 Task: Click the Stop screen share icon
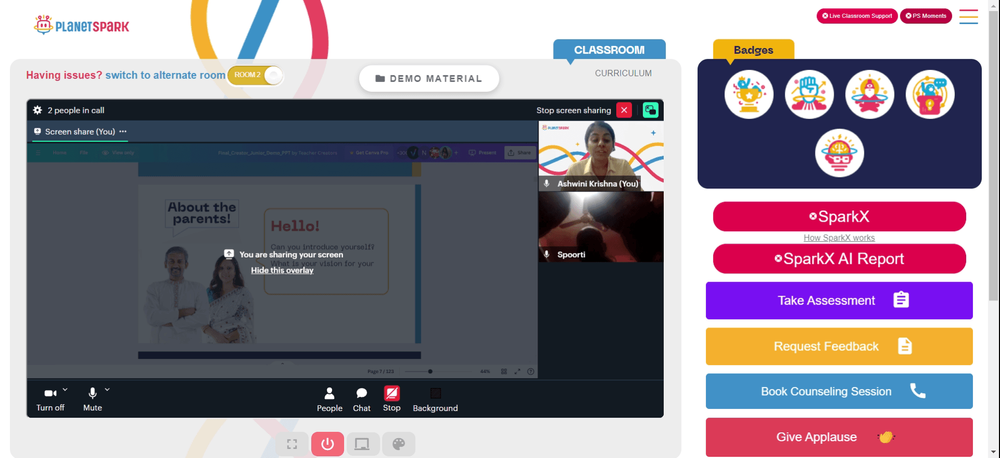tap(392, 394)
